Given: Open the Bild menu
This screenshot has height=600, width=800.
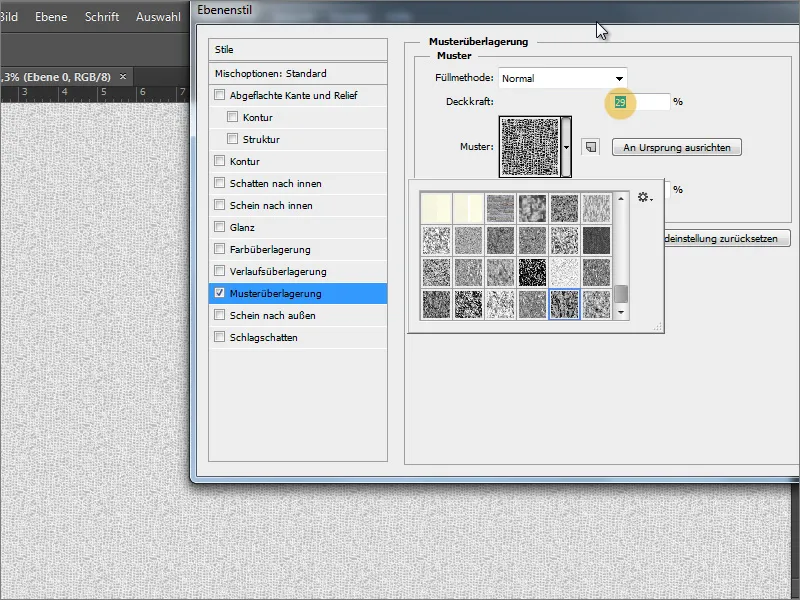Looking at the screenshot, I should click(x=9, y=17).
